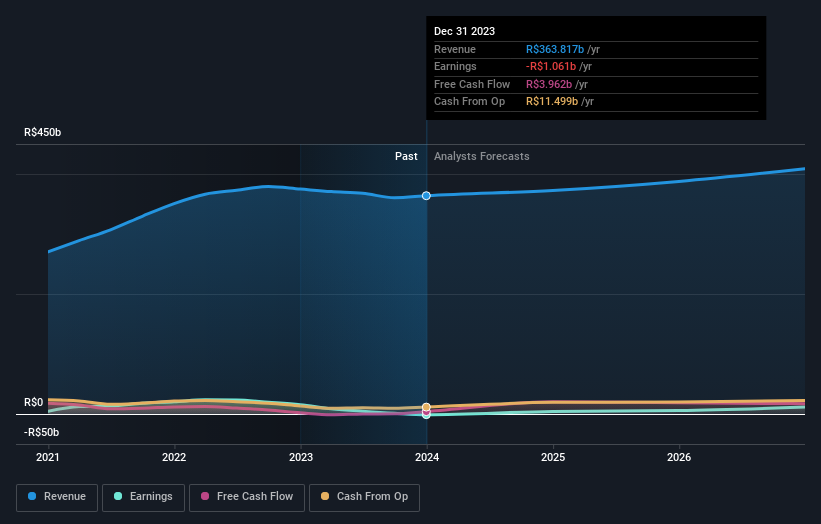Click the 2025 x-axis label
Screen dimensions: 821x524
pos(553,458)
